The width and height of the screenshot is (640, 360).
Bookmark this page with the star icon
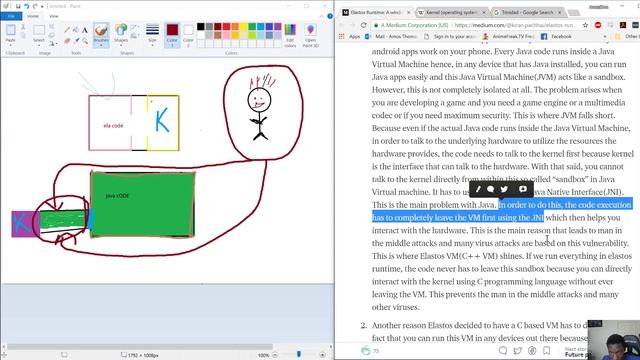[x=585, y=25]
